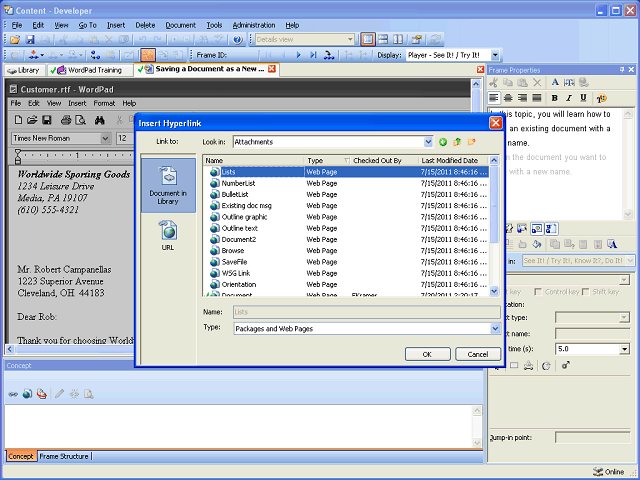The image size is (640, 480).
Task: Click OK in Insert Hyperlink dialog
Action: tap(427, 354)
